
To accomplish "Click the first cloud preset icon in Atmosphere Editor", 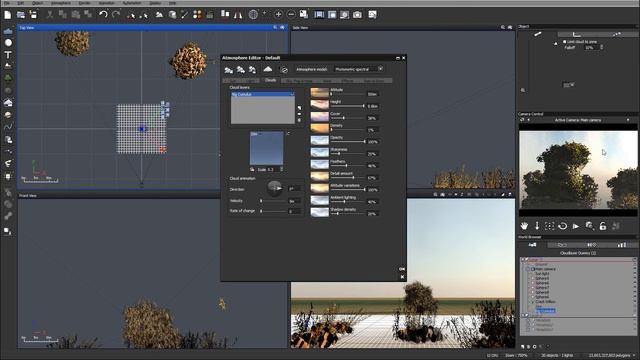I will 229,70.
